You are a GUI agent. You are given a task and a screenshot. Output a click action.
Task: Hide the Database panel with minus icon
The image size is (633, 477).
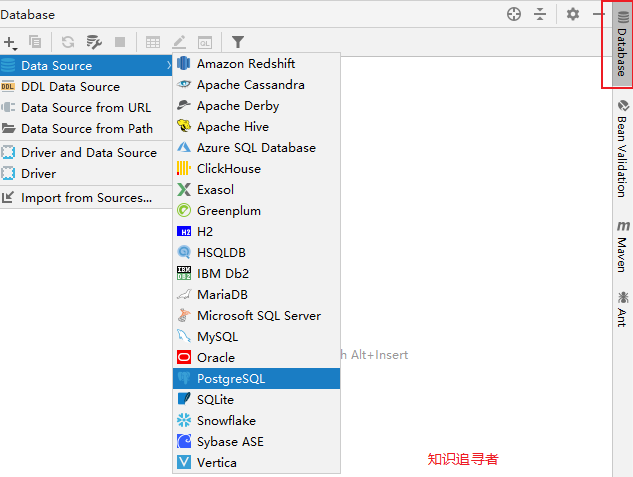coord(598,15)
